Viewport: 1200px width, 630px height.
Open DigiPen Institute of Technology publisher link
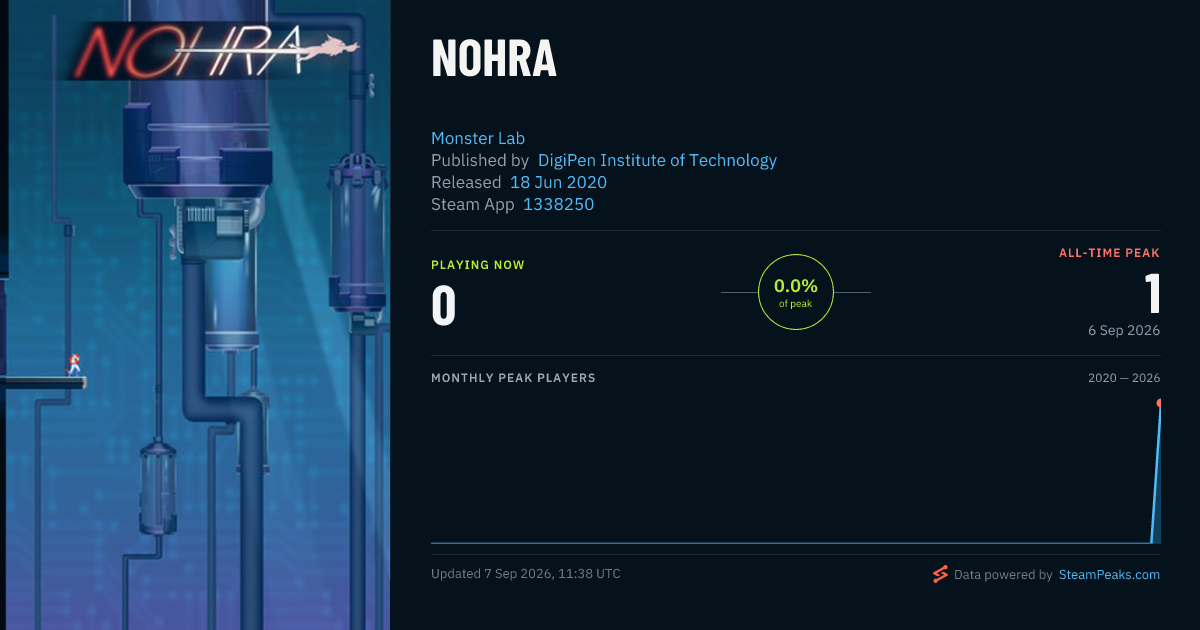tap(657, 160)
